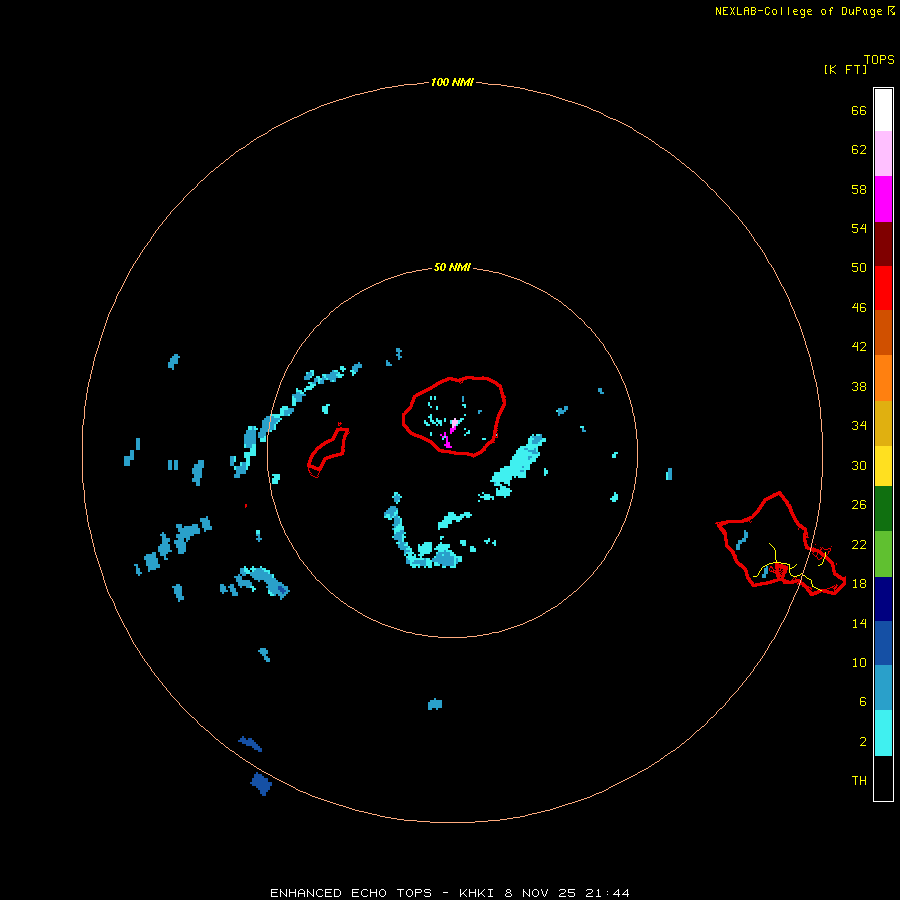Select the medium blue legend band

(x=883, y=643)
